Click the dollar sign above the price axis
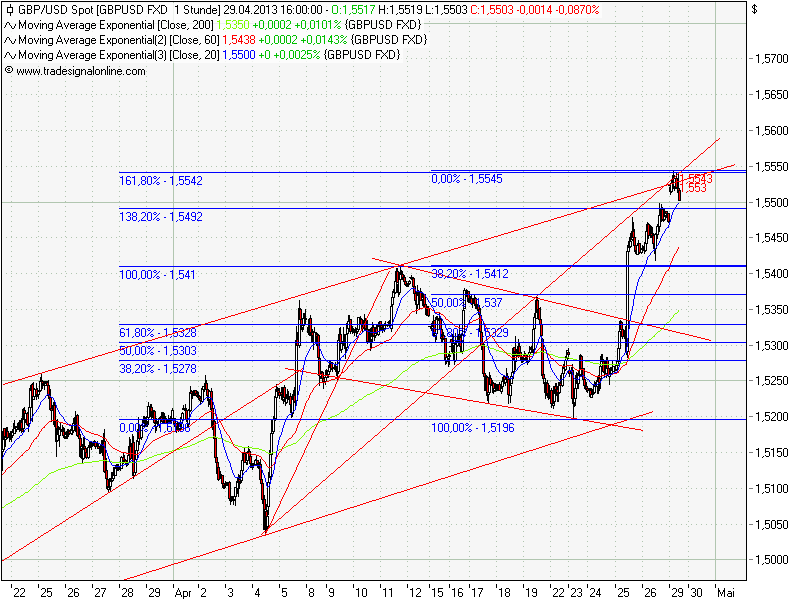This screenshot has height=600, width=800. tap(754, 10)
